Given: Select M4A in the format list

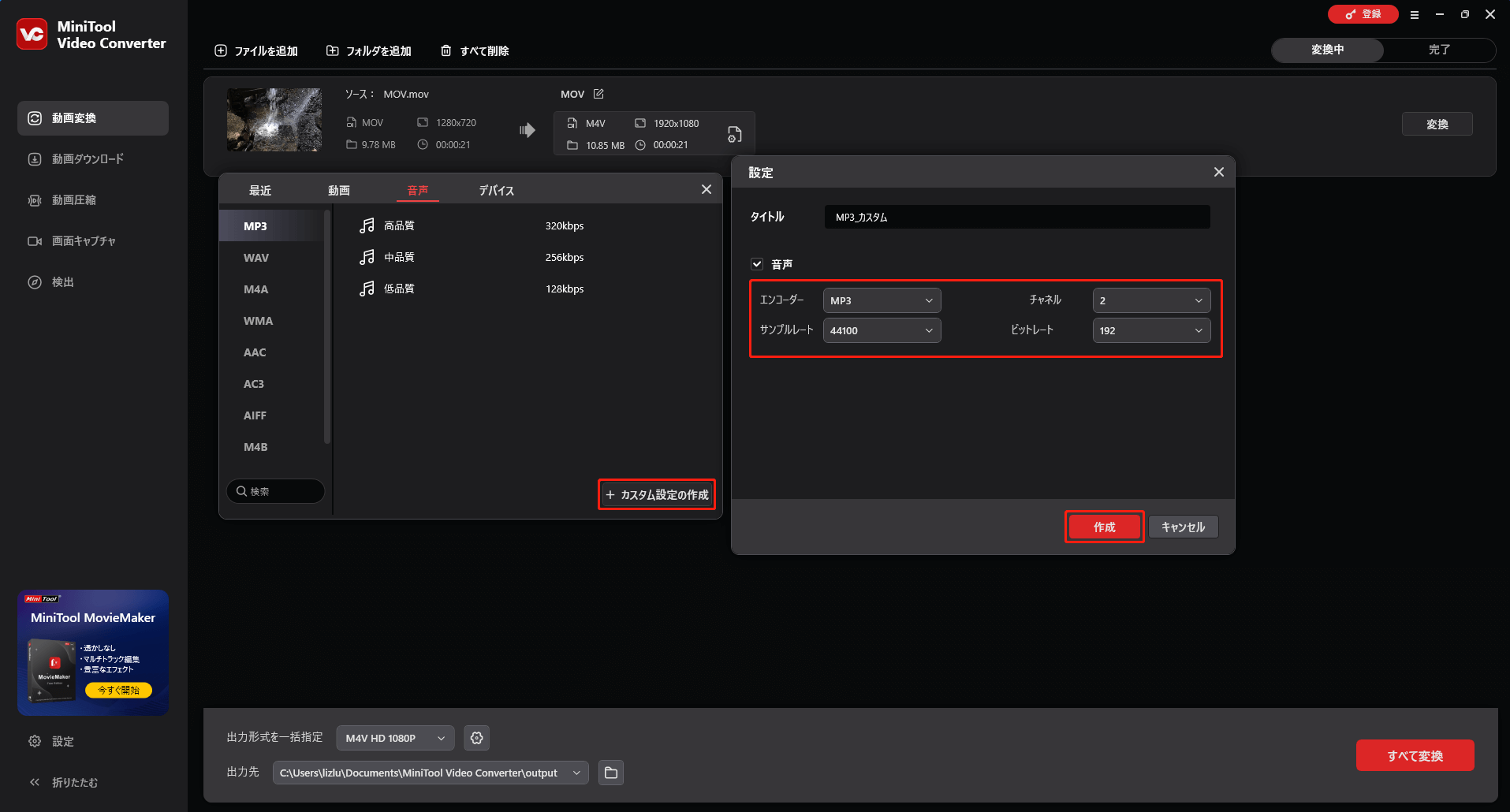Looking at the screenshot, I should tap(272, 289).
